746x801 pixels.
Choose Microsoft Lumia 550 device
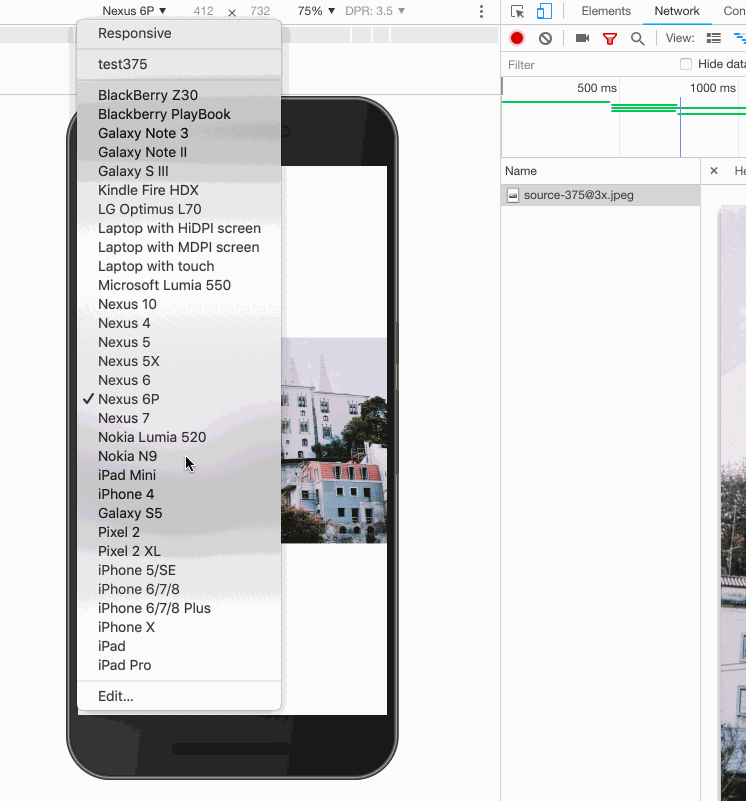pyautogui.click(x=179, y=285)
